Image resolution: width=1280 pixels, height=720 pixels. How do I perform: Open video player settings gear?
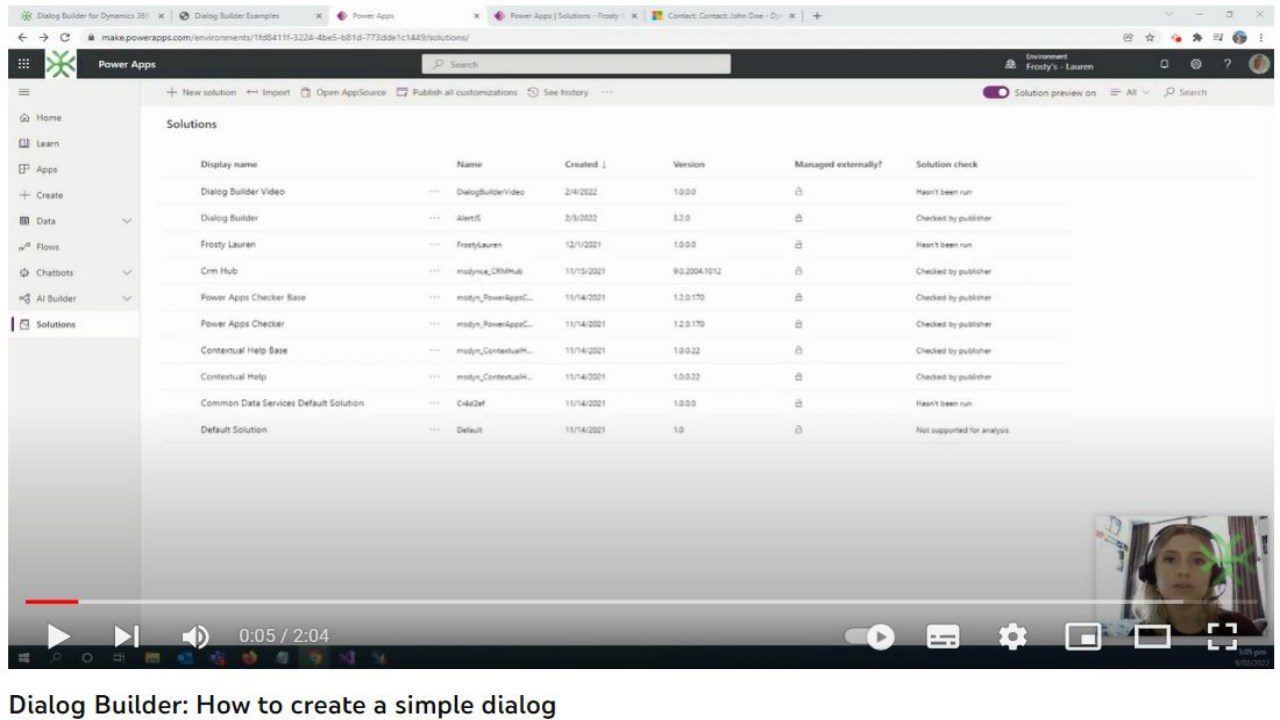(x=1014, y=636)
